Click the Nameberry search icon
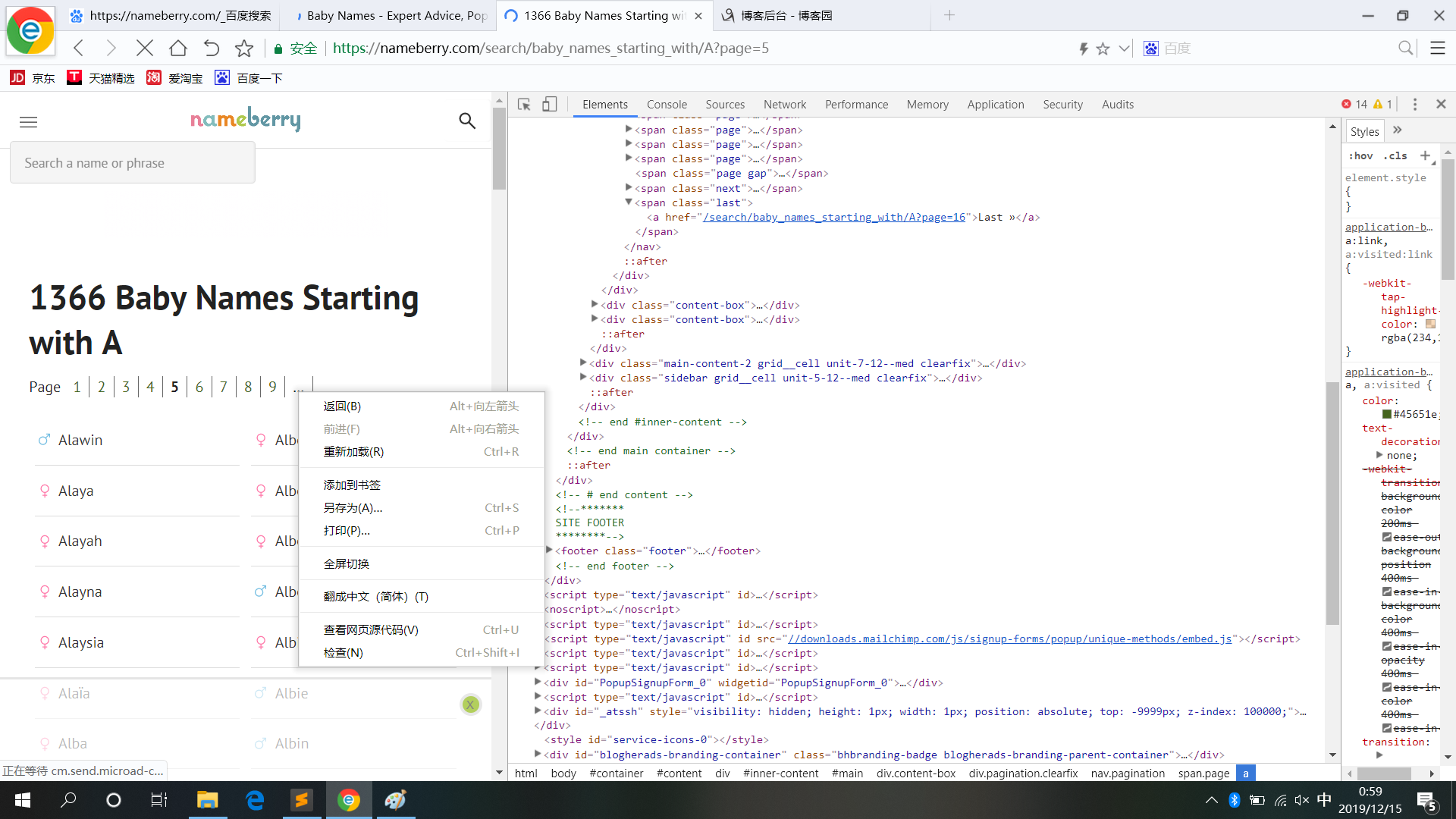The height and width of the screenshot is (819, 1456). click(x=466, y=120)
